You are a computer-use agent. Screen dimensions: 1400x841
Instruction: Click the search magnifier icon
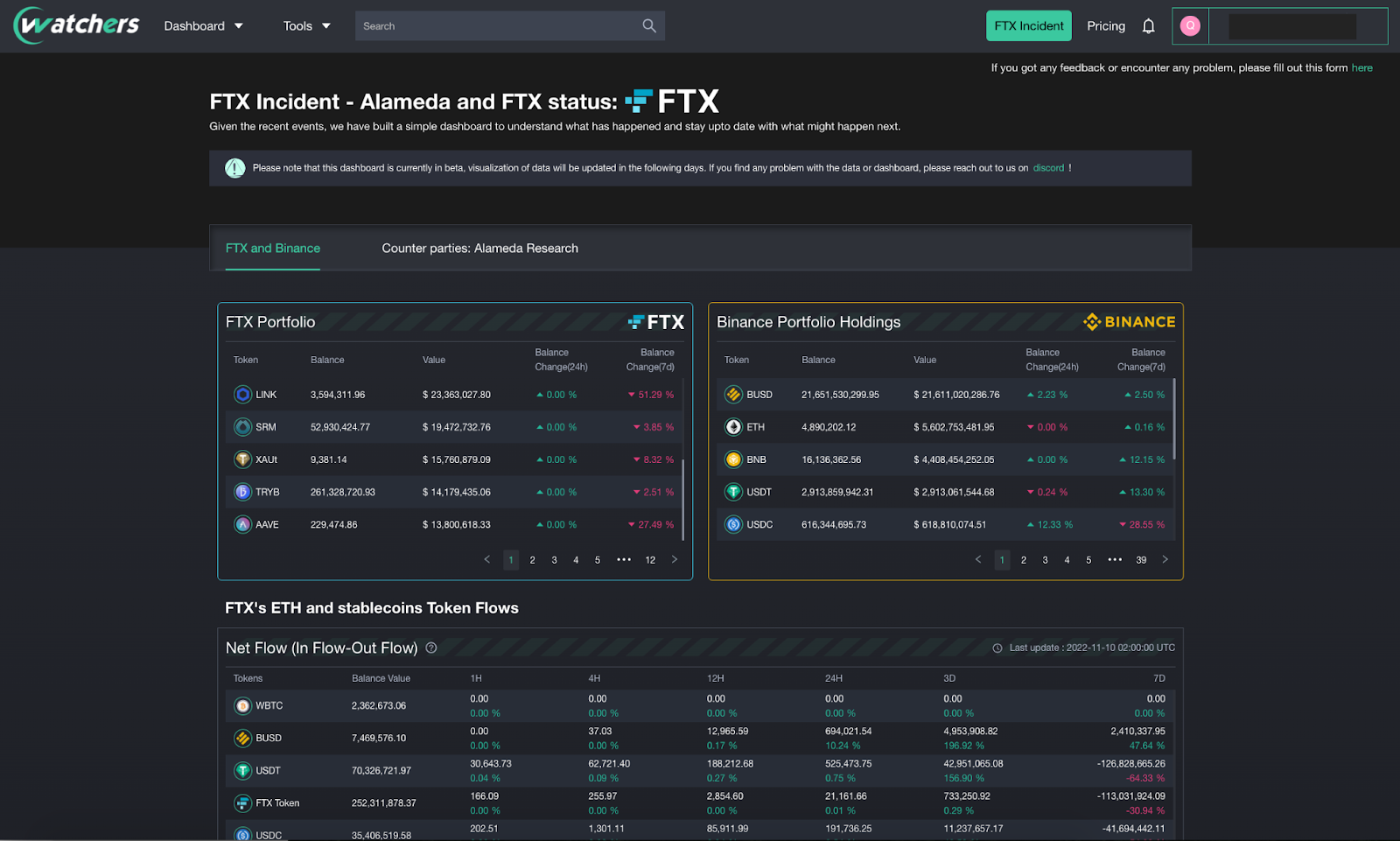pyautogui.click(x=648, y=25)
